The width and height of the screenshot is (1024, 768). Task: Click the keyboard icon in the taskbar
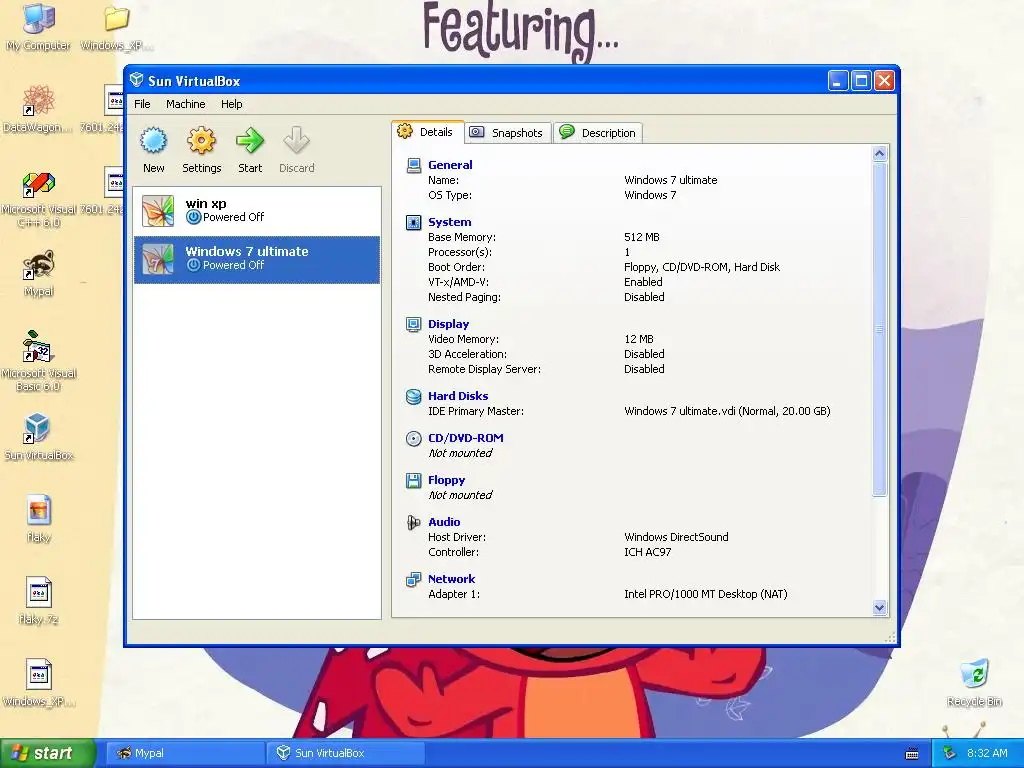912,754
